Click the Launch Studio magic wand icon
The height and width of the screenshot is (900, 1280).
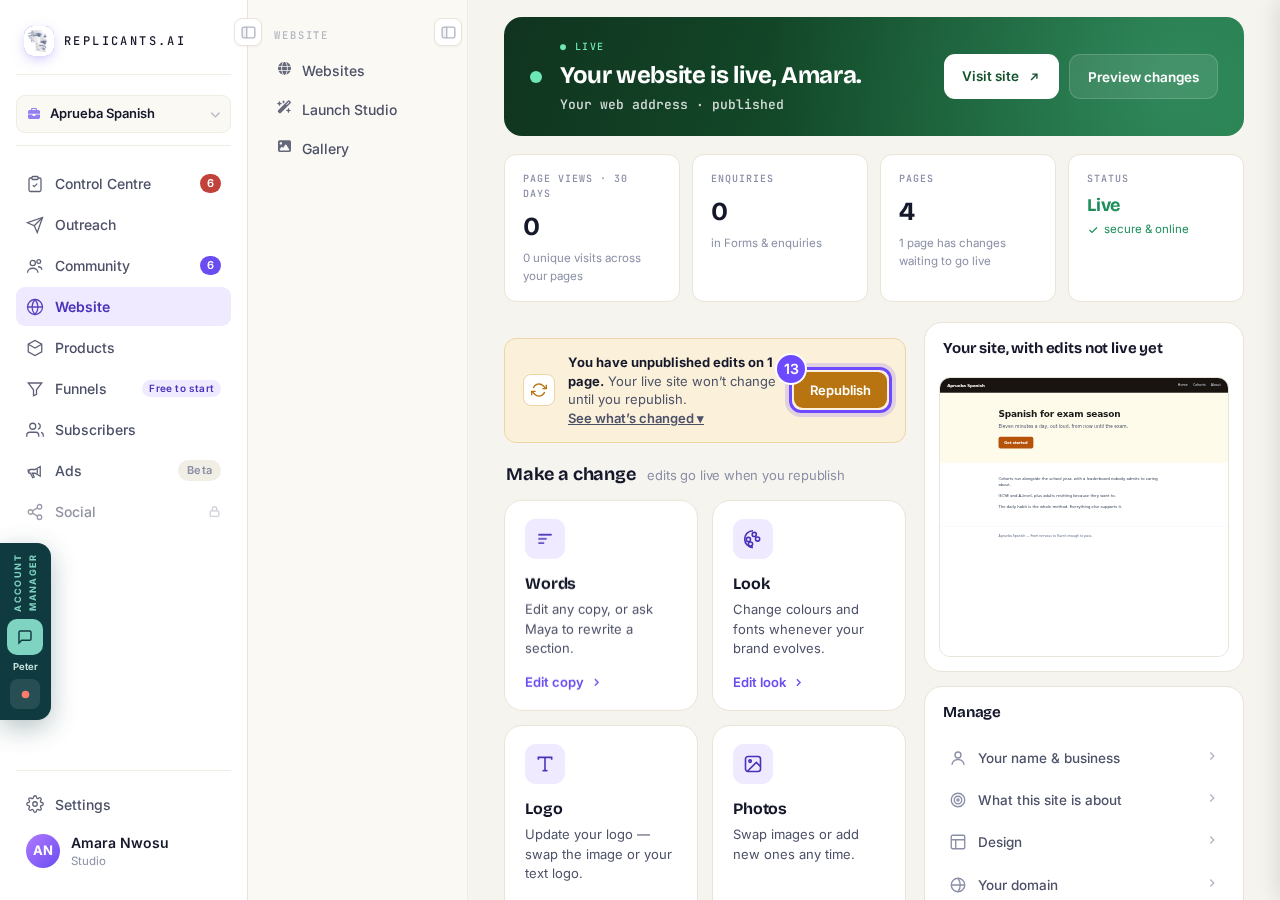(284, 109)
